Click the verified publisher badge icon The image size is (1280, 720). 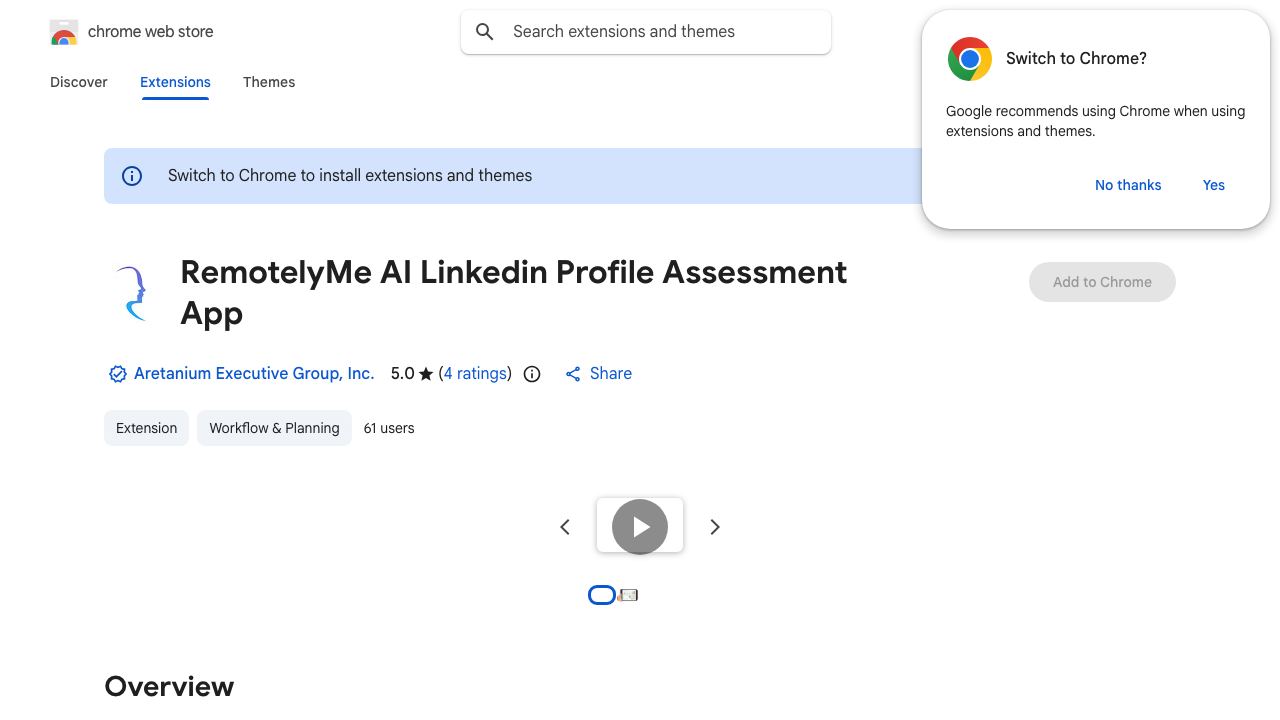117,374
